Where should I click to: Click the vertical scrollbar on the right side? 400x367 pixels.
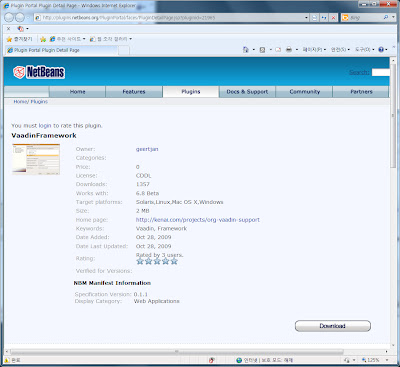click(393, 115)
